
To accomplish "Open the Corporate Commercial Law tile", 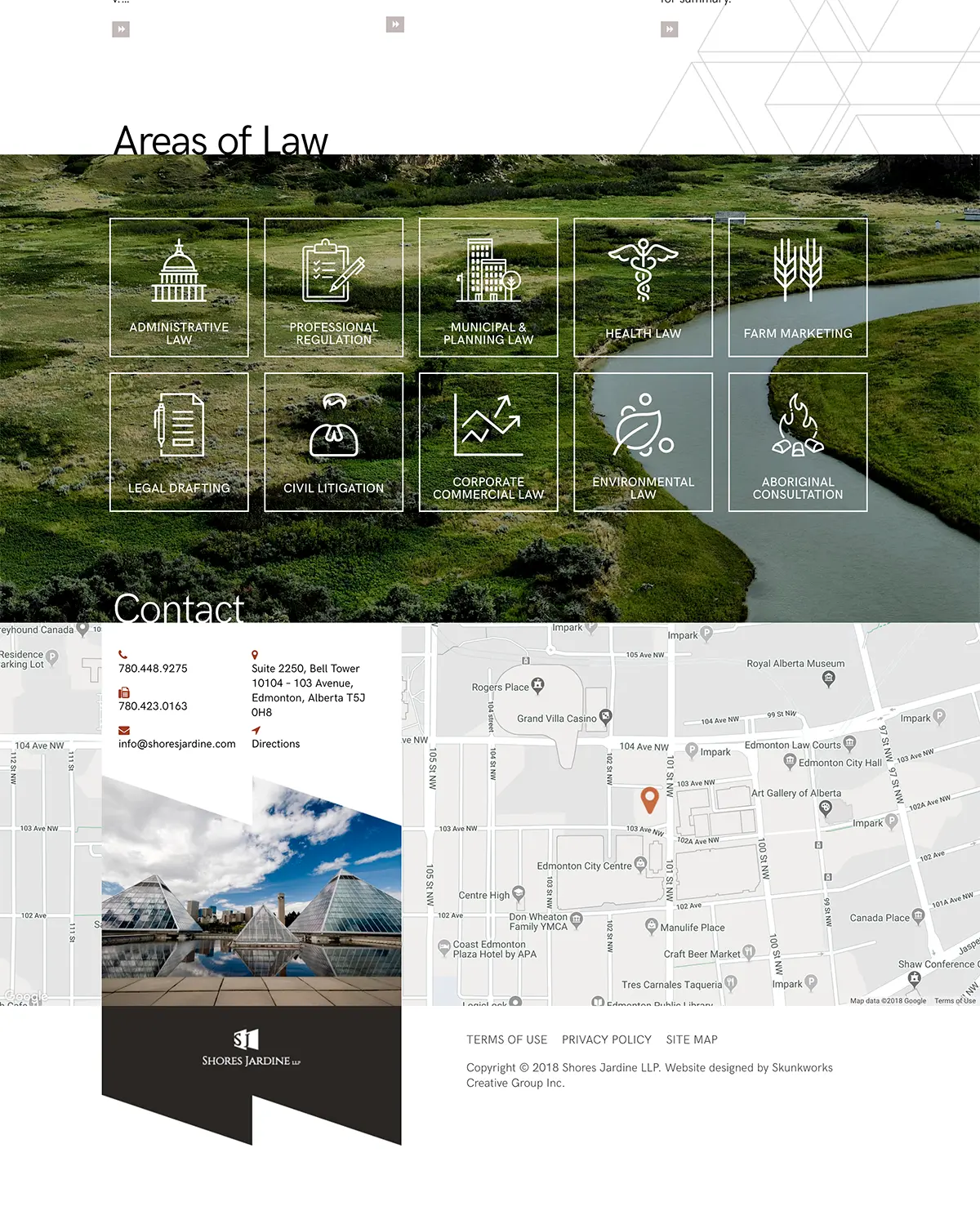I will 488,442.
